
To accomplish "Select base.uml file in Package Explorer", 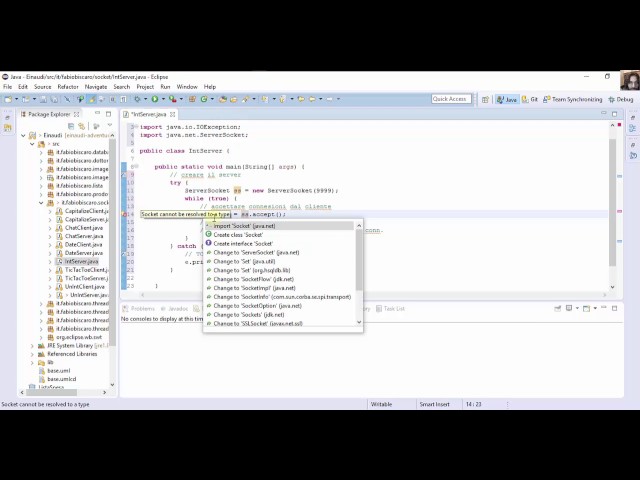I will pos(54,371).
